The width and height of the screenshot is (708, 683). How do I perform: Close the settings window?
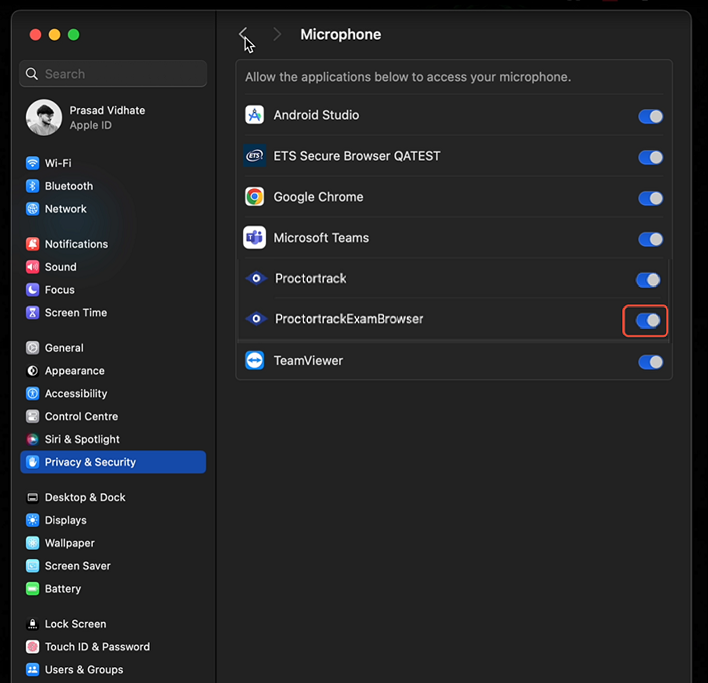35,35
